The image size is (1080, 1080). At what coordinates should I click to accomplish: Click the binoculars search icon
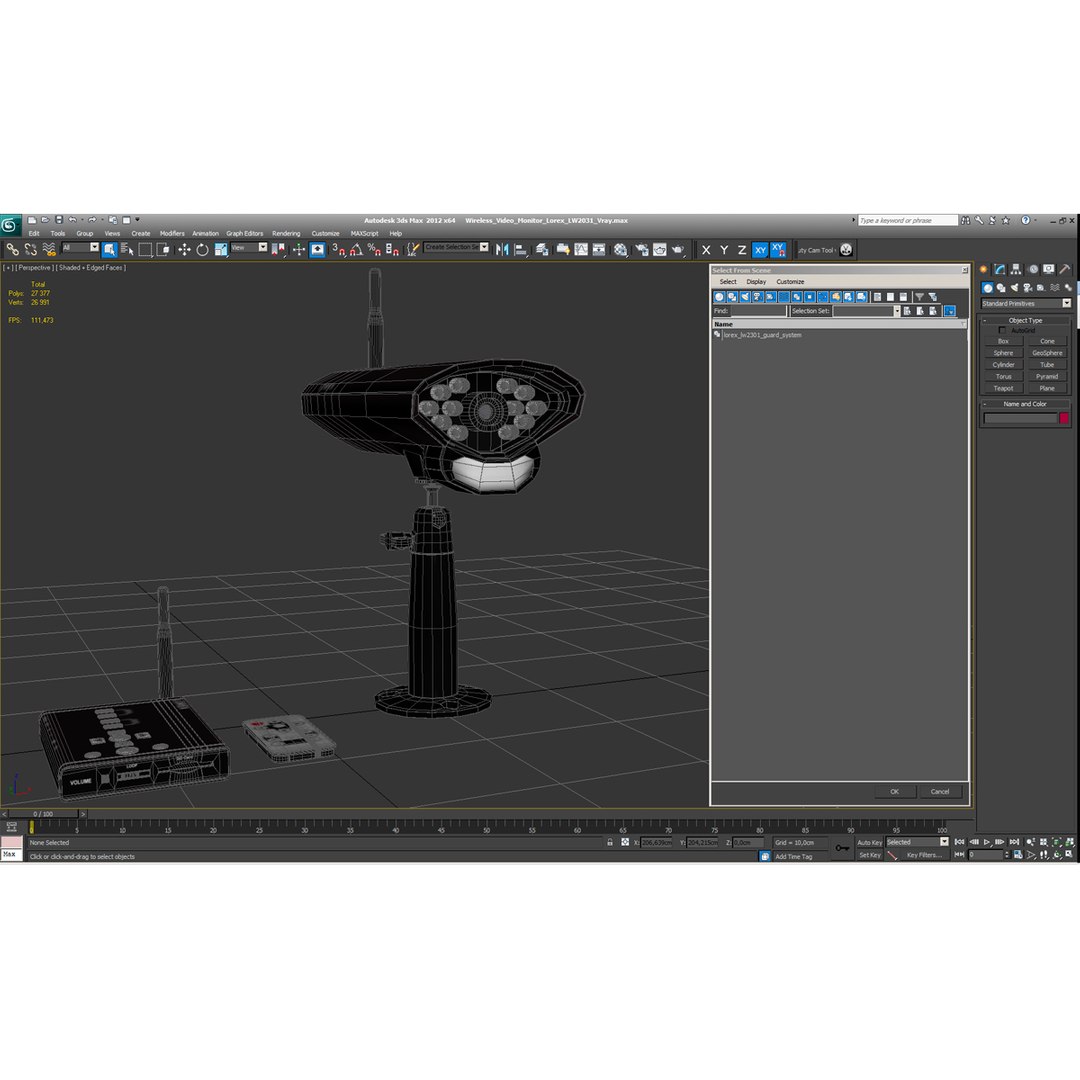click(966, 220)
